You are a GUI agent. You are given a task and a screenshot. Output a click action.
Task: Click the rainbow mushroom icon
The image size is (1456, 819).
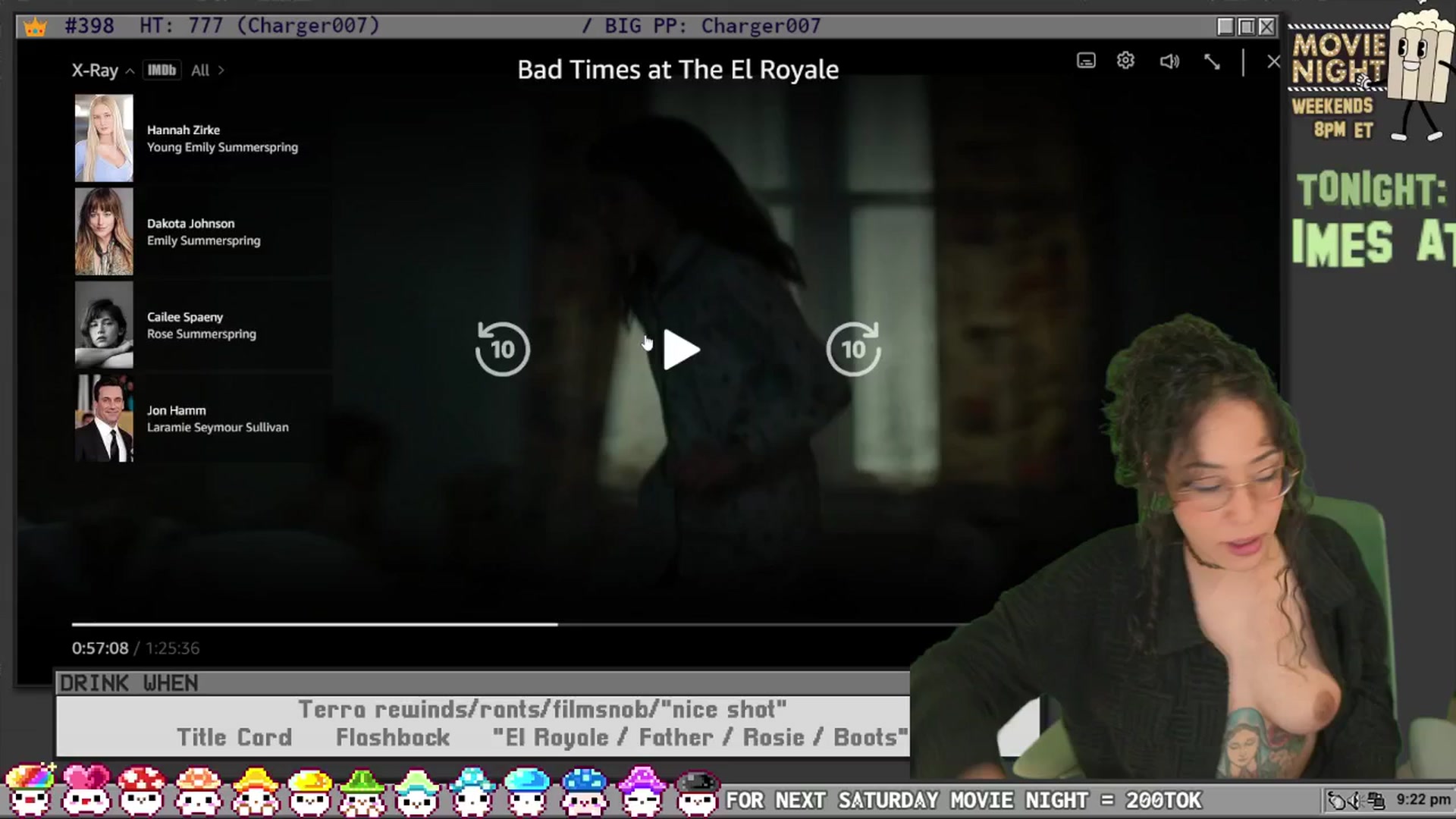29,790
